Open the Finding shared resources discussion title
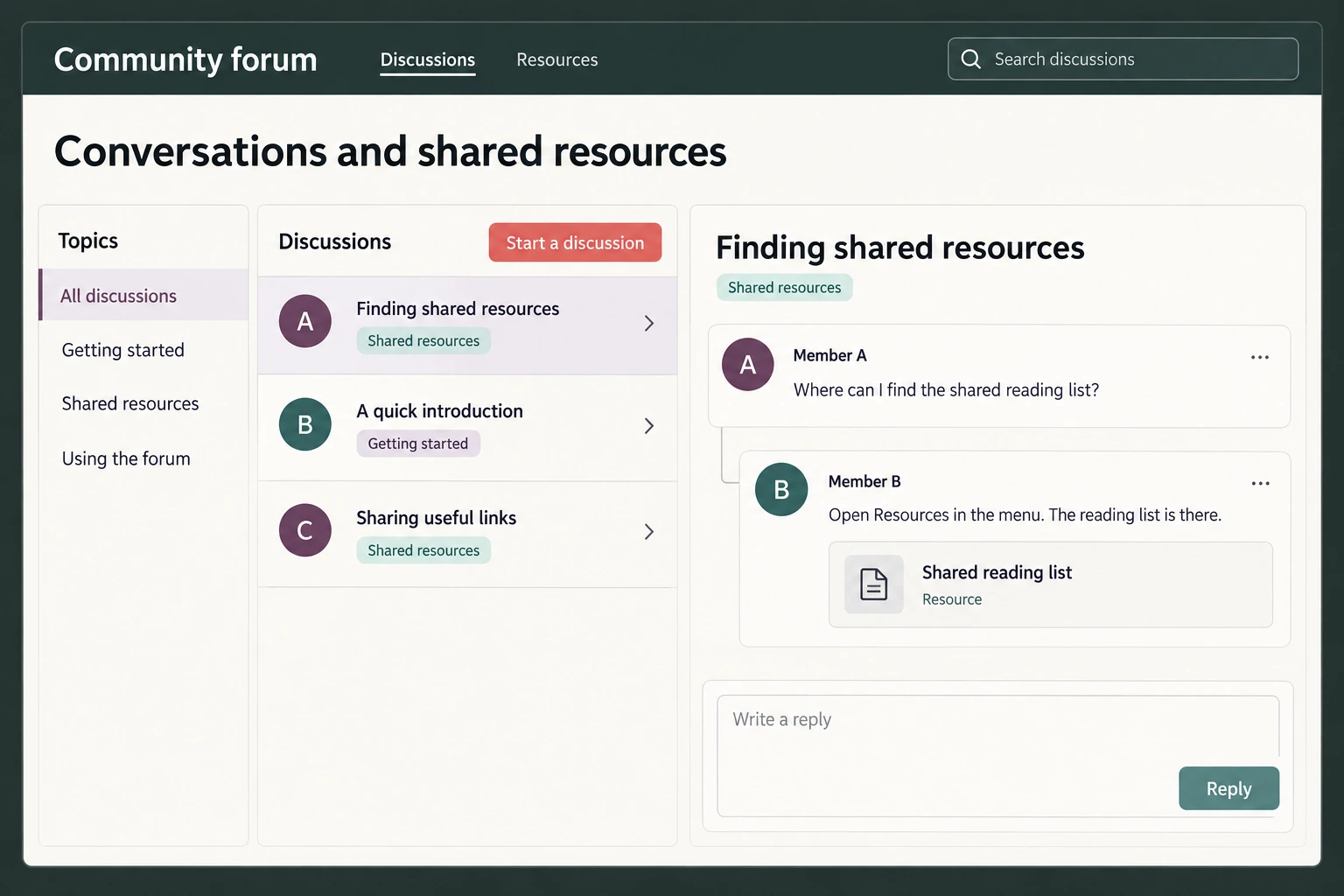Image resolution: width=1344 pixels, height=896 pixels. tap(458, 308)
